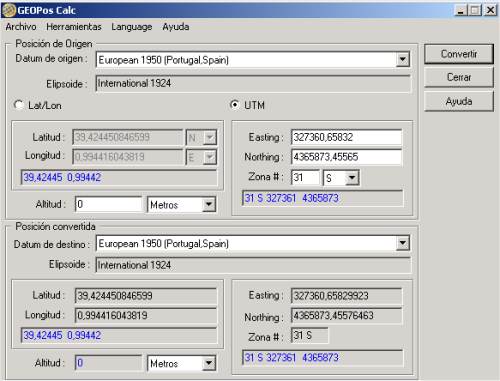Open origin Altitud units Metros dropdown
Screen dimensions: 500x381
pyautogui.click(x=209, y=204)
